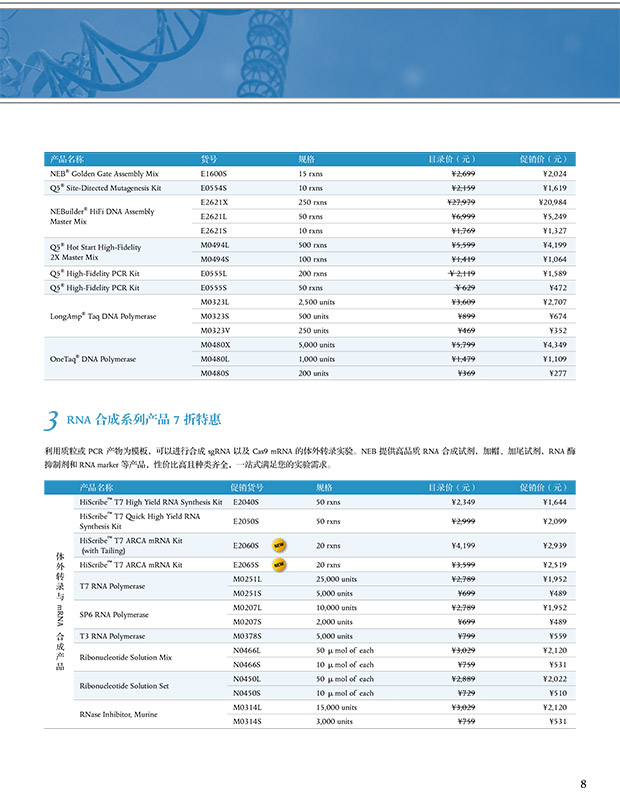The image size is (620, 793).
Task: Select catalog number E2621X
Action: pos(215,202)
